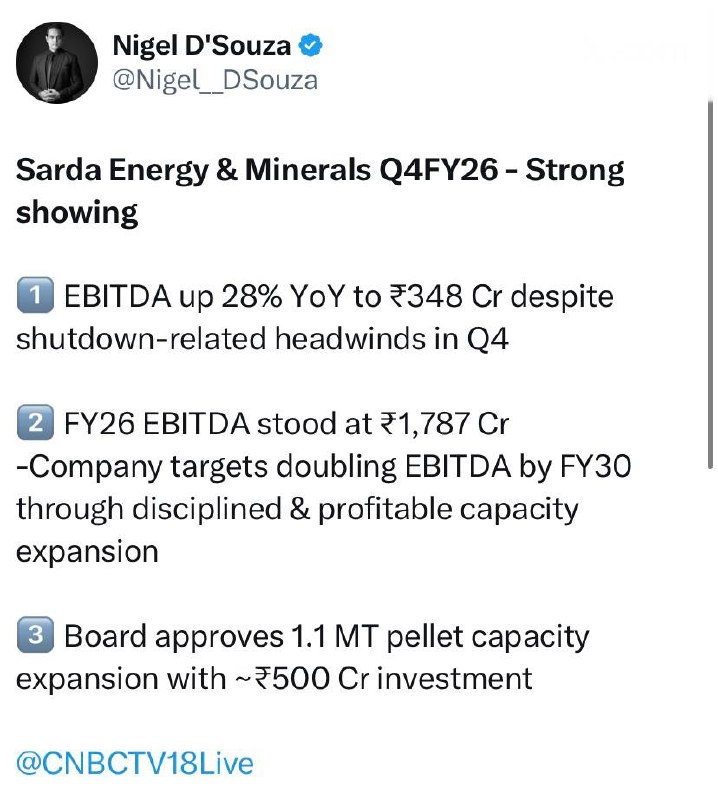718x800 pixels.
Task: Click the 'shutdown-related headwinds in Q4' line
Action: pos(262,338)
